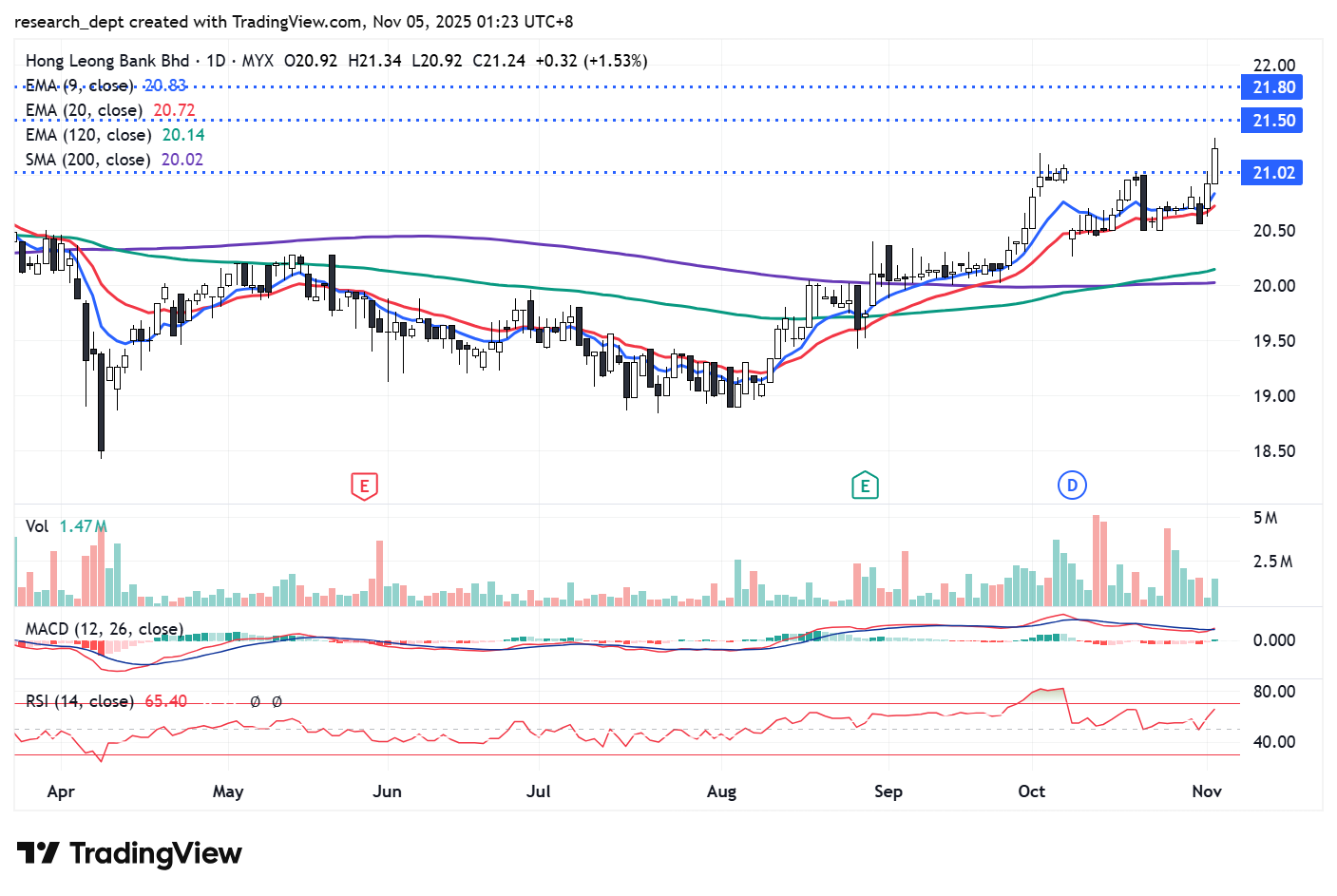The height and width of the screenshot is (896, 1337).
Task: Select the 21.02 price level tag
Action: tap(1272, 173)
